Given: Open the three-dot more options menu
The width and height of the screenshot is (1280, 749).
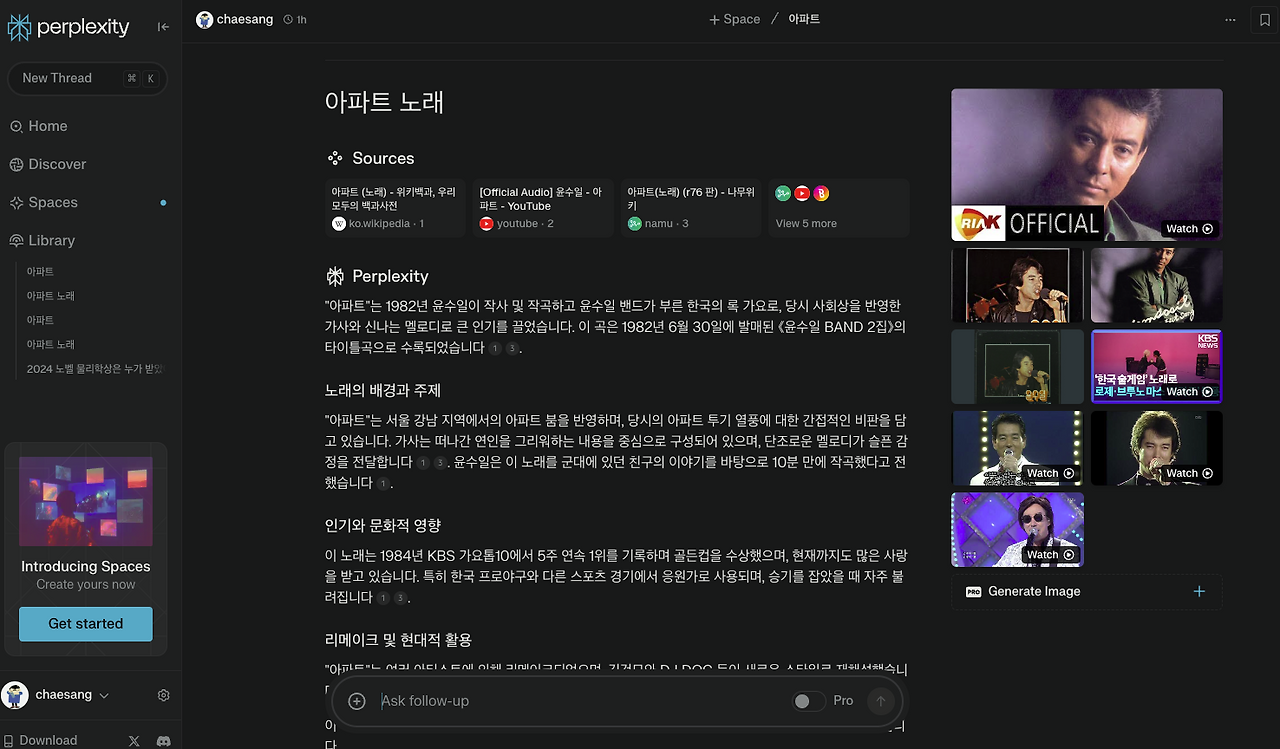Looking at the screenshot, I should click(x=1230, y=19).
